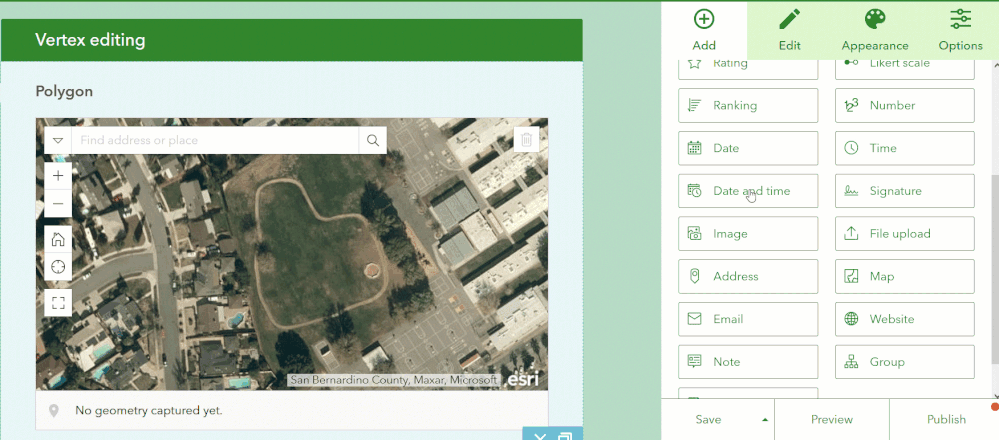This screenshot has height=440, width=999.
Task: Zoom out on the map
Action: (x=58, y=204)
